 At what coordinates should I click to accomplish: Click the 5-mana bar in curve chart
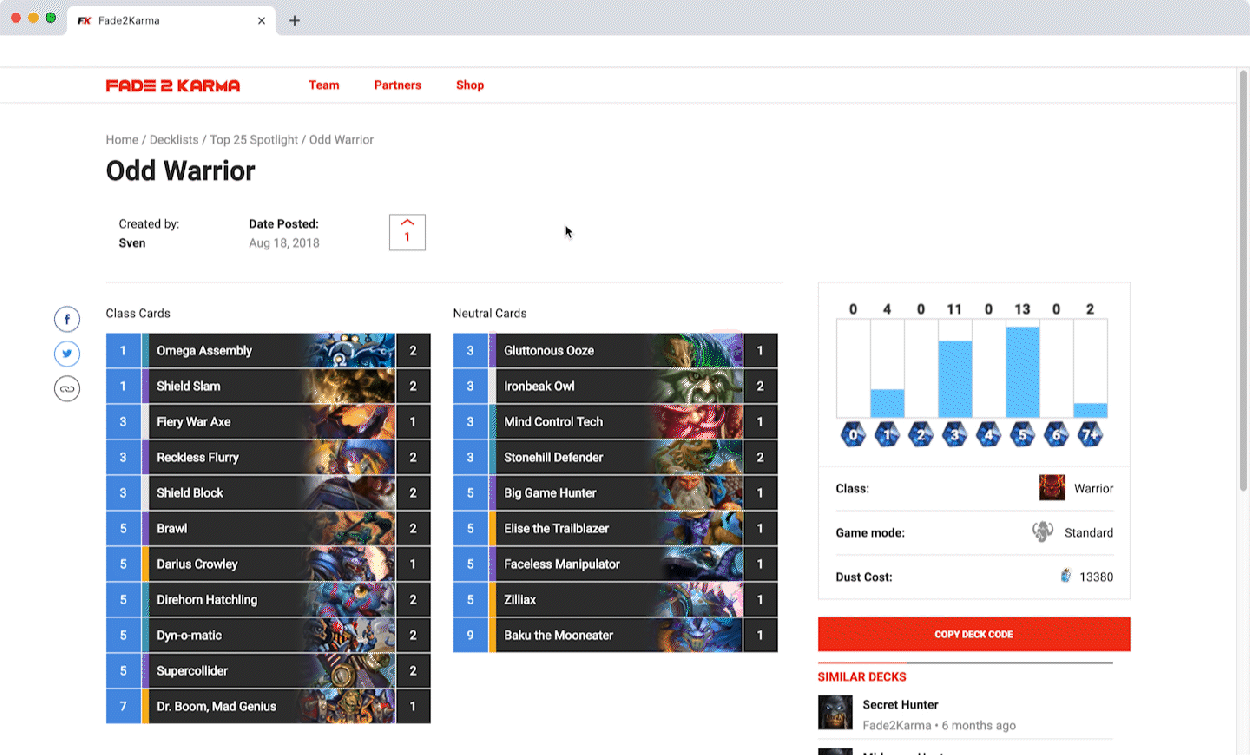[x=1022, y=372]
